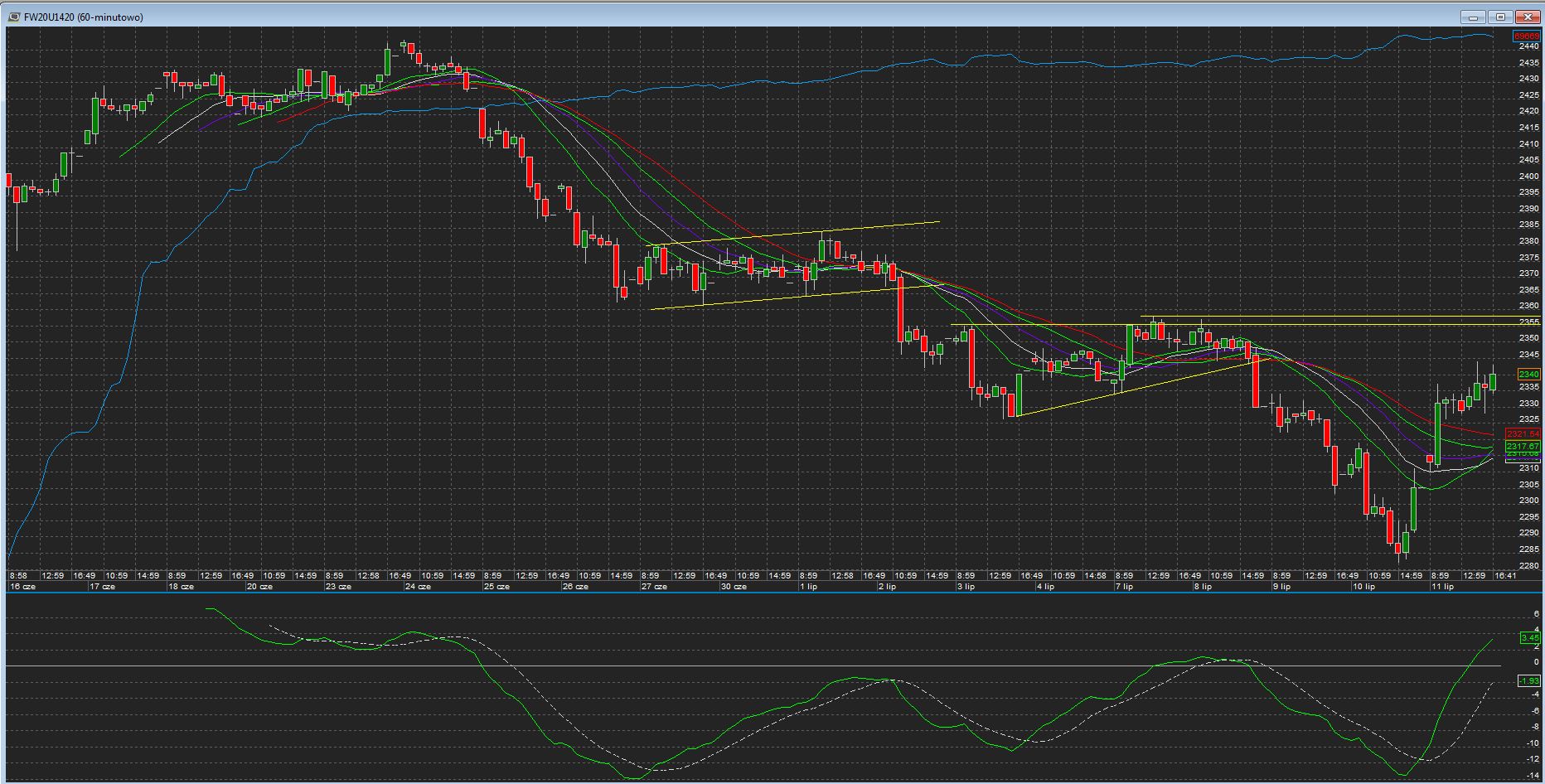1545x784 pixels.
Task: Select the green 2317.67 moving average label
Action: 1523,447
